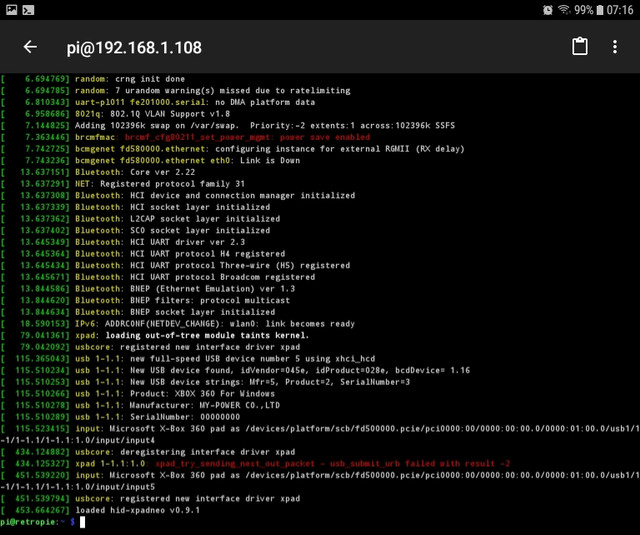This screenshot has width=640, height=535.
Task: Tap the terminal notification icon in status bar
Action: click(x=28, y=9)
